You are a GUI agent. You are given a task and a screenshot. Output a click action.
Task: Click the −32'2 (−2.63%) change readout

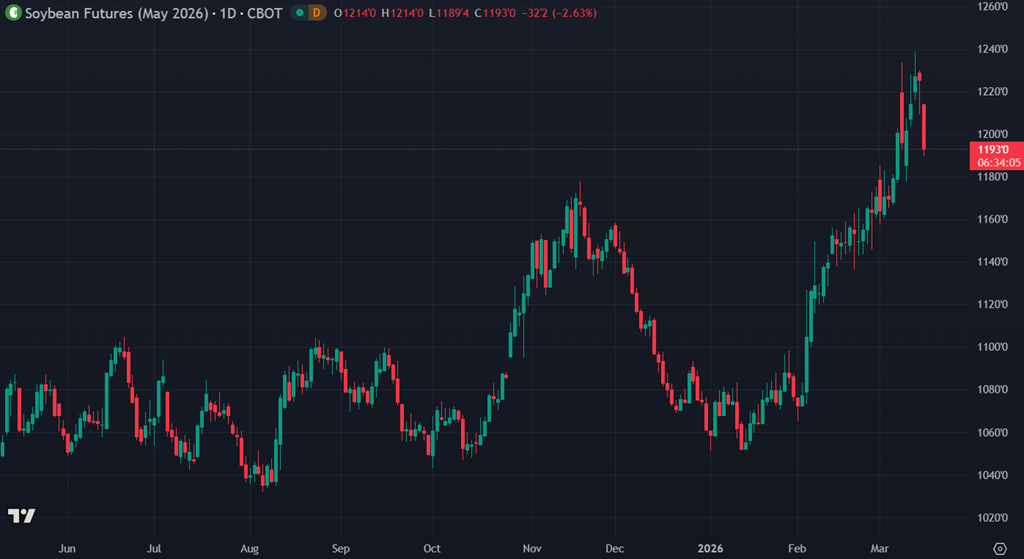(x=557, y=12)
